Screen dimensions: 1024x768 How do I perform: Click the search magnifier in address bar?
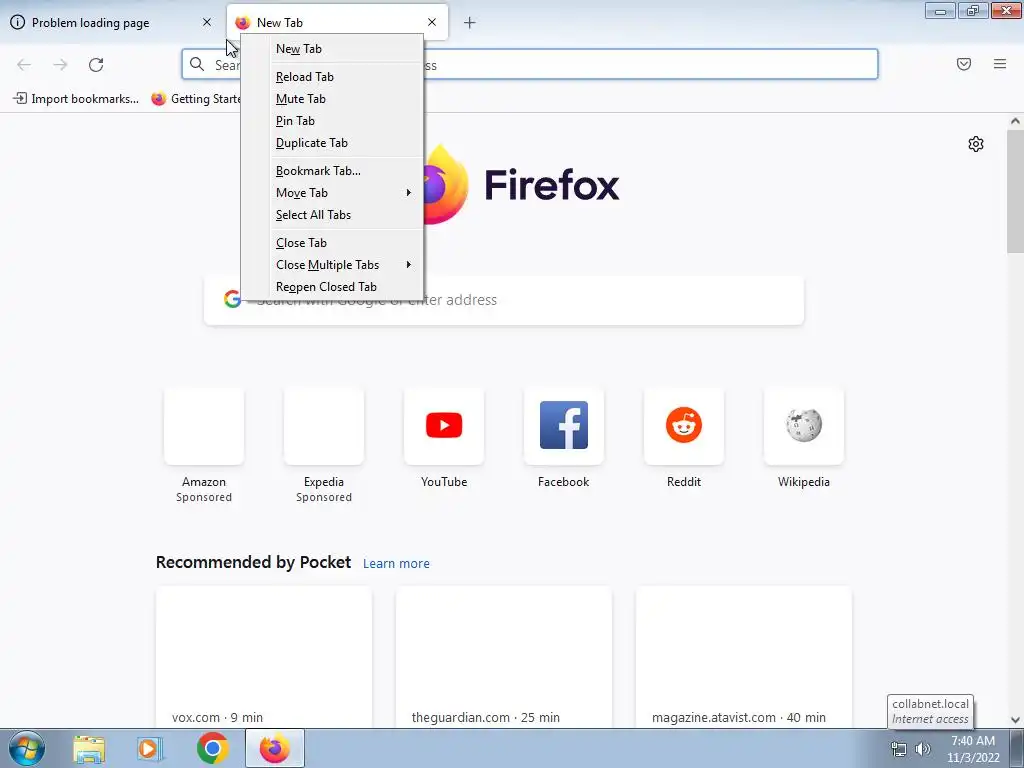pyautogui.click(x=197, y=64)
